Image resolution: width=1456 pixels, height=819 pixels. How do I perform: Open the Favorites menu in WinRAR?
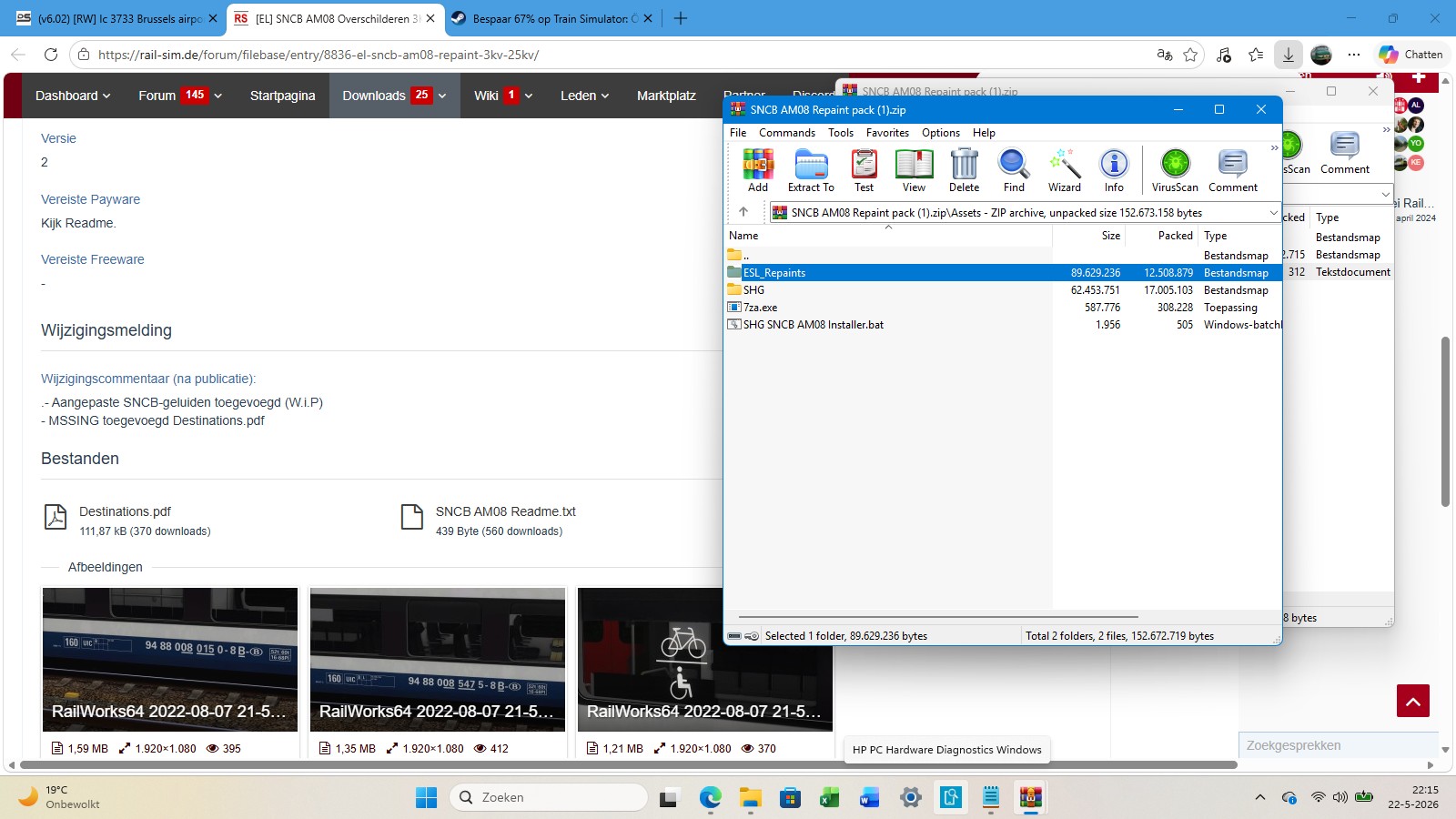pos(887,133)
